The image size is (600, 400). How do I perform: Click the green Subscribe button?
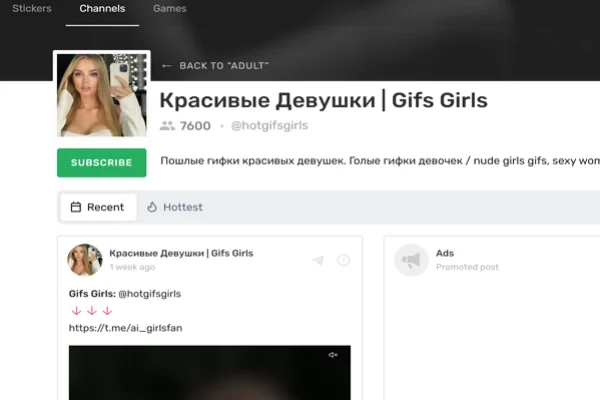click(x=101, y=163)
